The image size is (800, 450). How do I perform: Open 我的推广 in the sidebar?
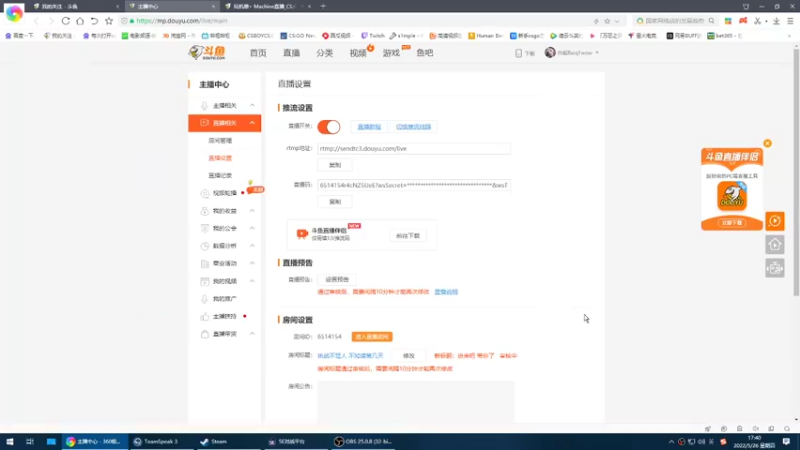pyautogui.click(x=224, y=298)
